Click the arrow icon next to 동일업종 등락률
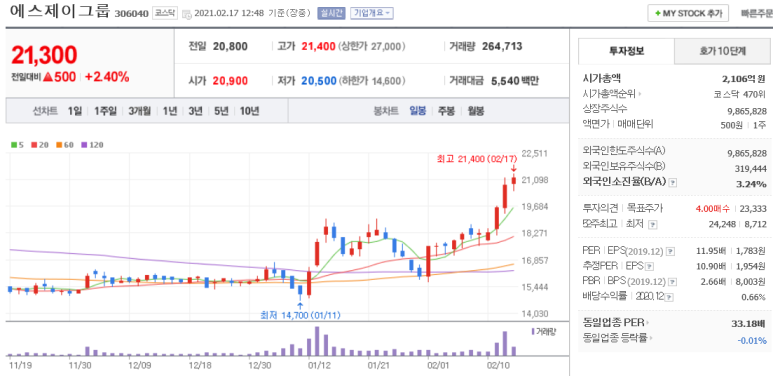The image size is (773, 376). click(651, 338)
